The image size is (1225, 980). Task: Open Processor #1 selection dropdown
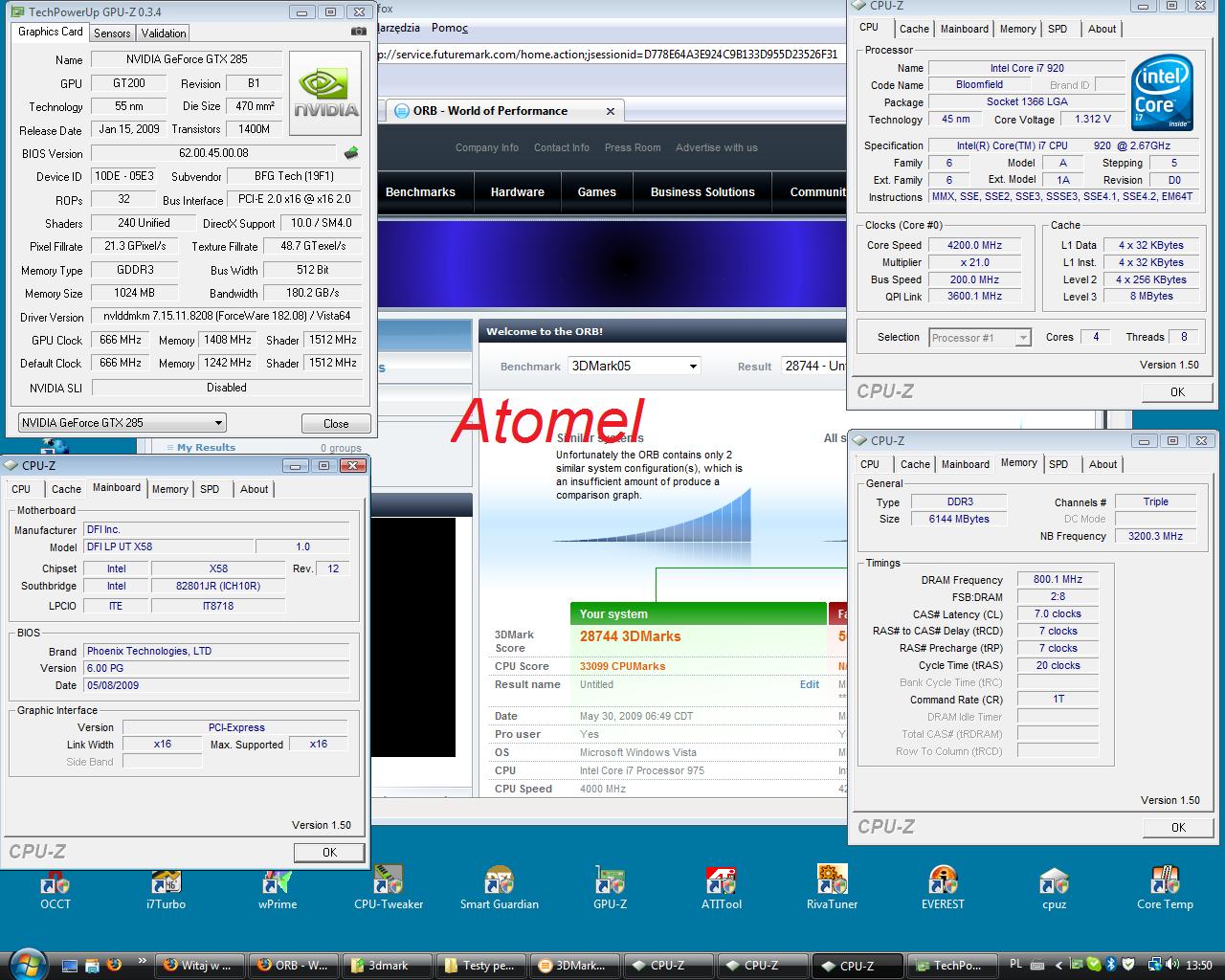pos(980,337)
